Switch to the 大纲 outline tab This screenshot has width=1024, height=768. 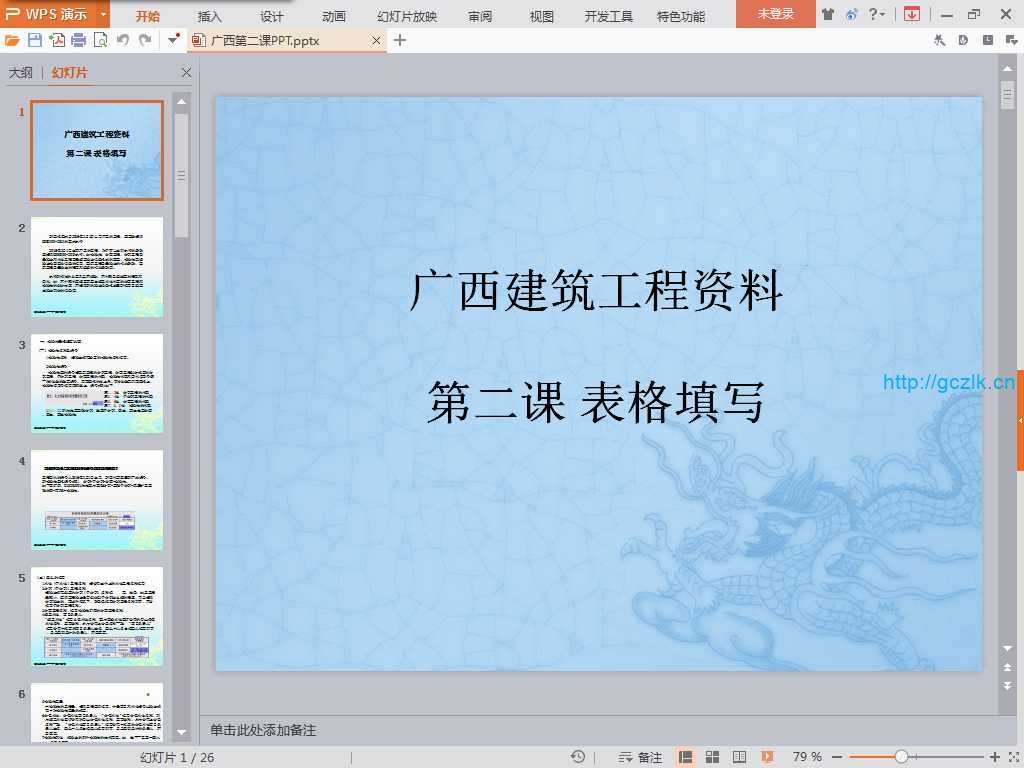20,73
